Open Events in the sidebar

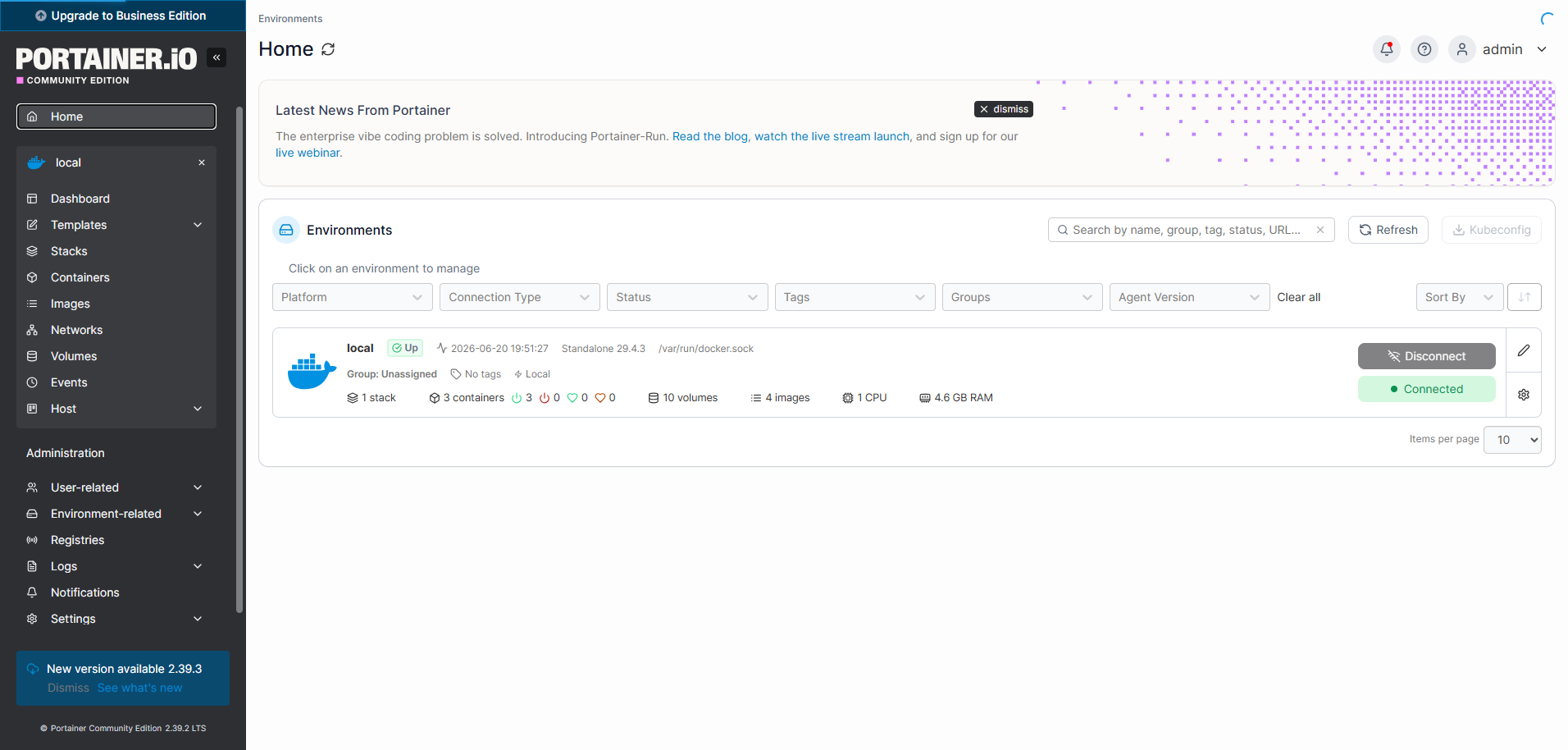click(x=116, y=382)
